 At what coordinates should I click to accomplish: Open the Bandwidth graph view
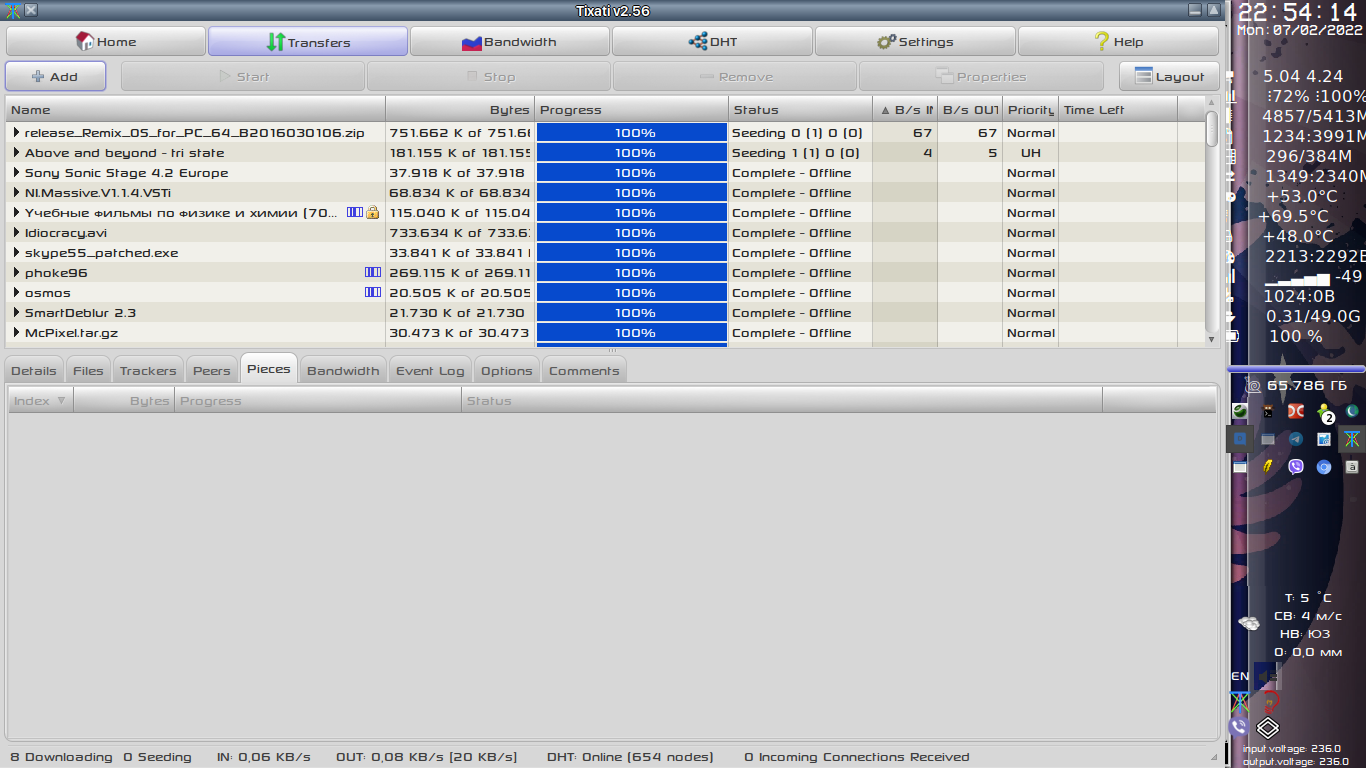tap(510, 42)
